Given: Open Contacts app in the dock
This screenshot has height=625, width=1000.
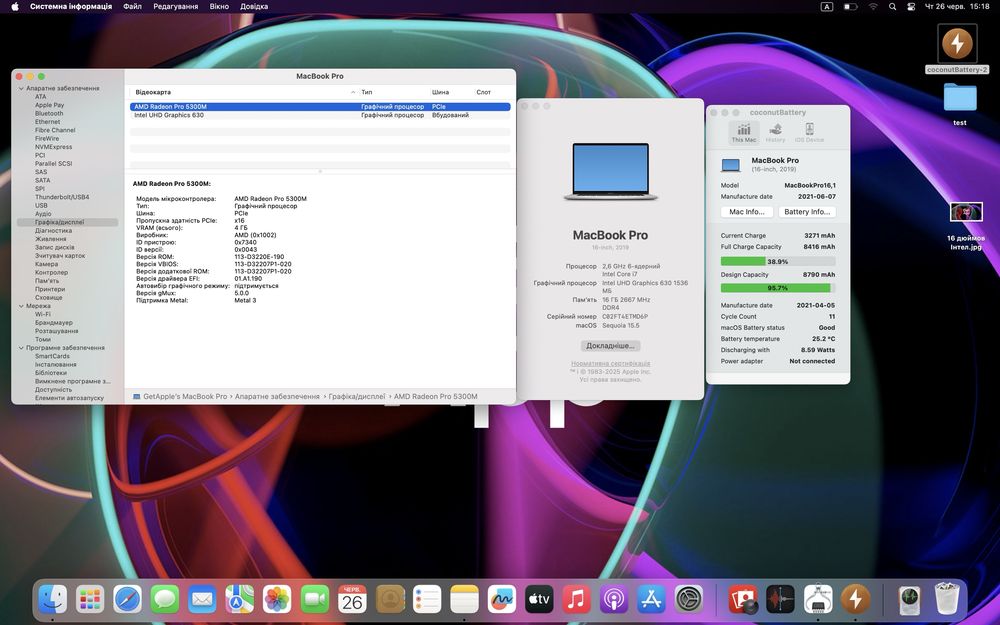Looking at the screenshot, I should [390, 599].
